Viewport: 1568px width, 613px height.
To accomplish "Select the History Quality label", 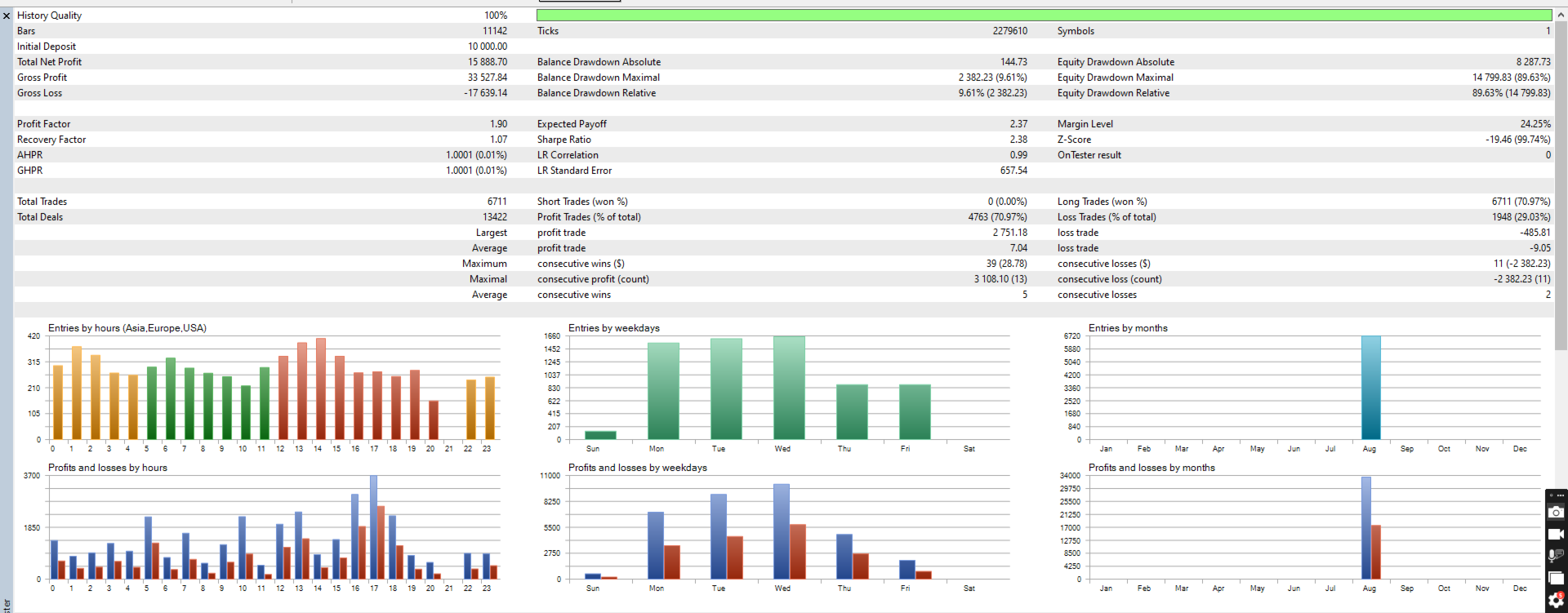I will coord(49,16).
